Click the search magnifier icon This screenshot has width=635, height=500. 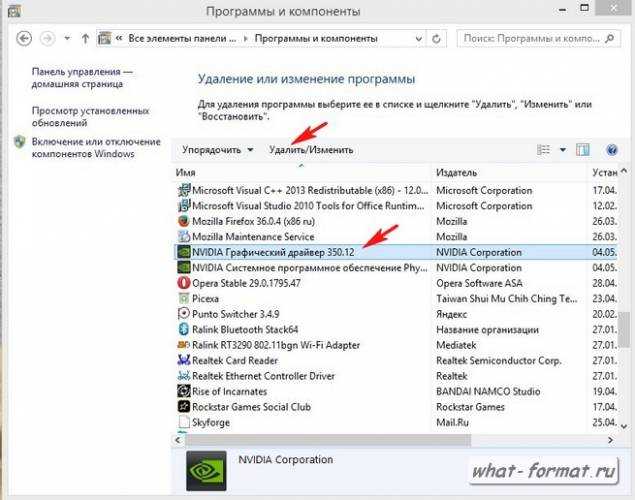[x=609, y=38]
